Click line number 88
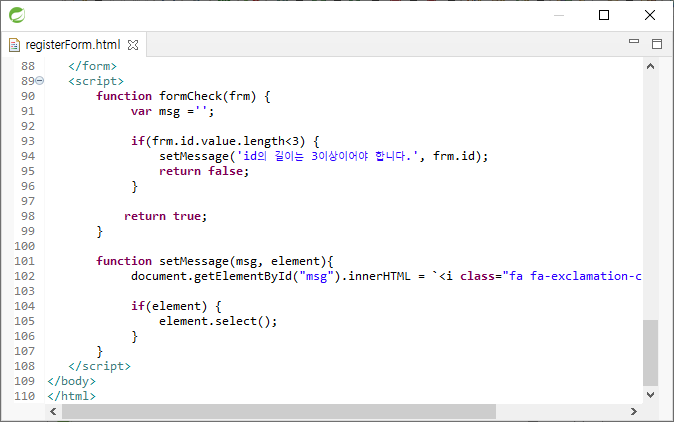 click(28, 66)
